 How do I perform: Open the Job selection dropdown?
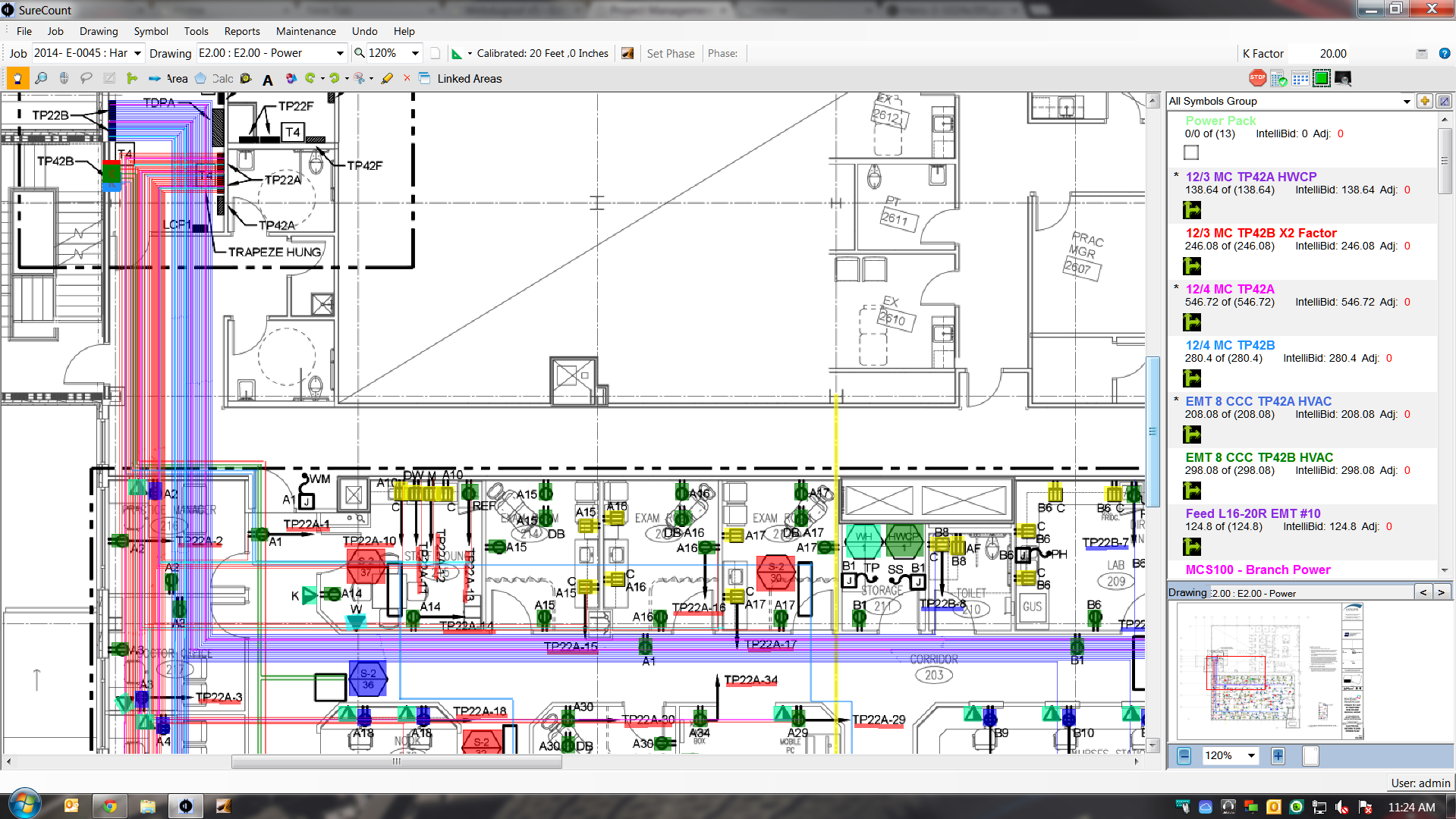point(137,54)
